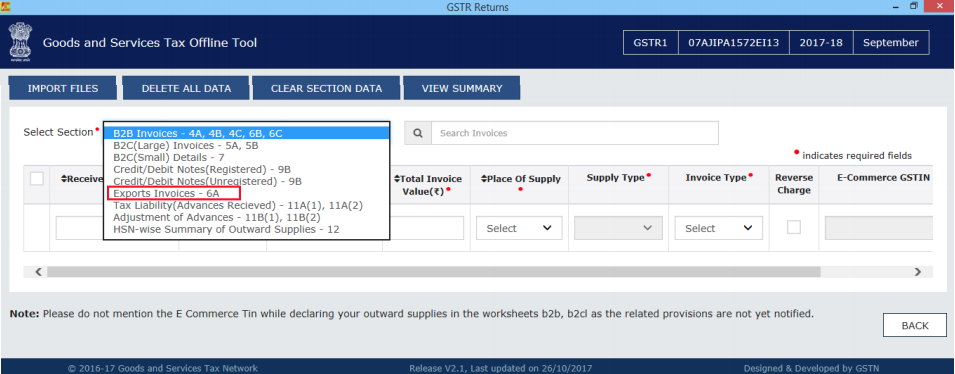Click the Total Invoice Value input field
This screenshot has width=955, height=374.
coord(427,228)
